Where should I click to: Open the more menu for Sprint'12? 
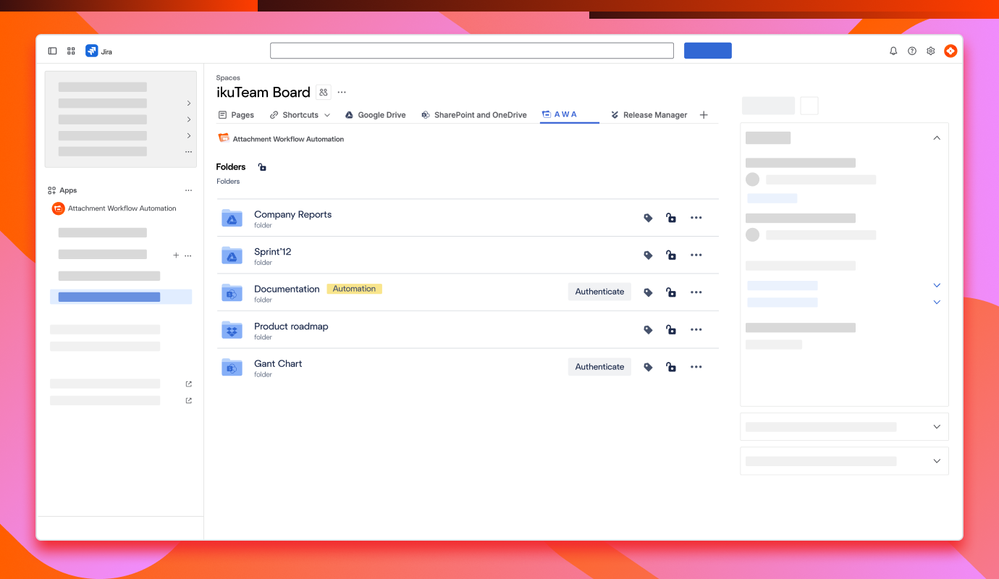pos(696,255)
